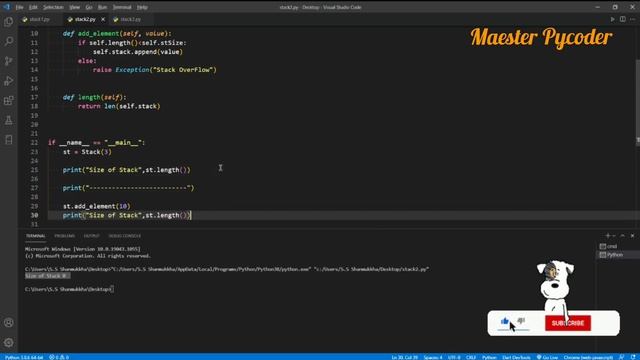Image resolution: width=640 pixels, height=360 pixels.
Task: Open the Help menu
Action: (x=142, y=7)
